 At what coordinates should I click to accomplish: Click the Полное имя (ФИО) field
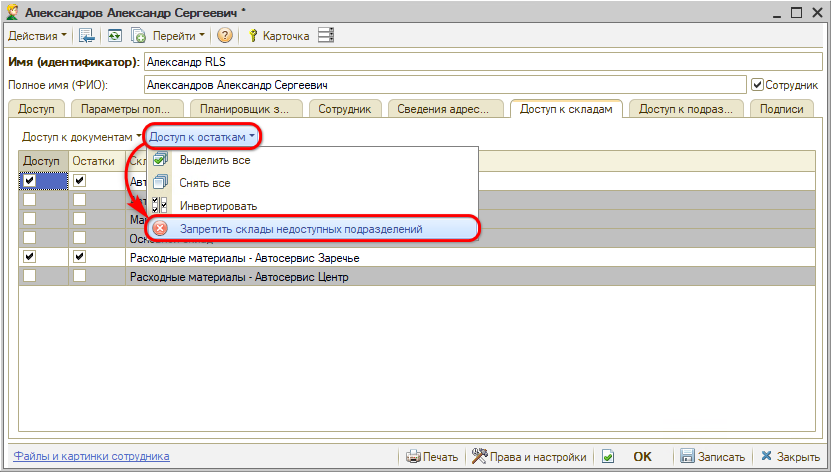[445, 85]
